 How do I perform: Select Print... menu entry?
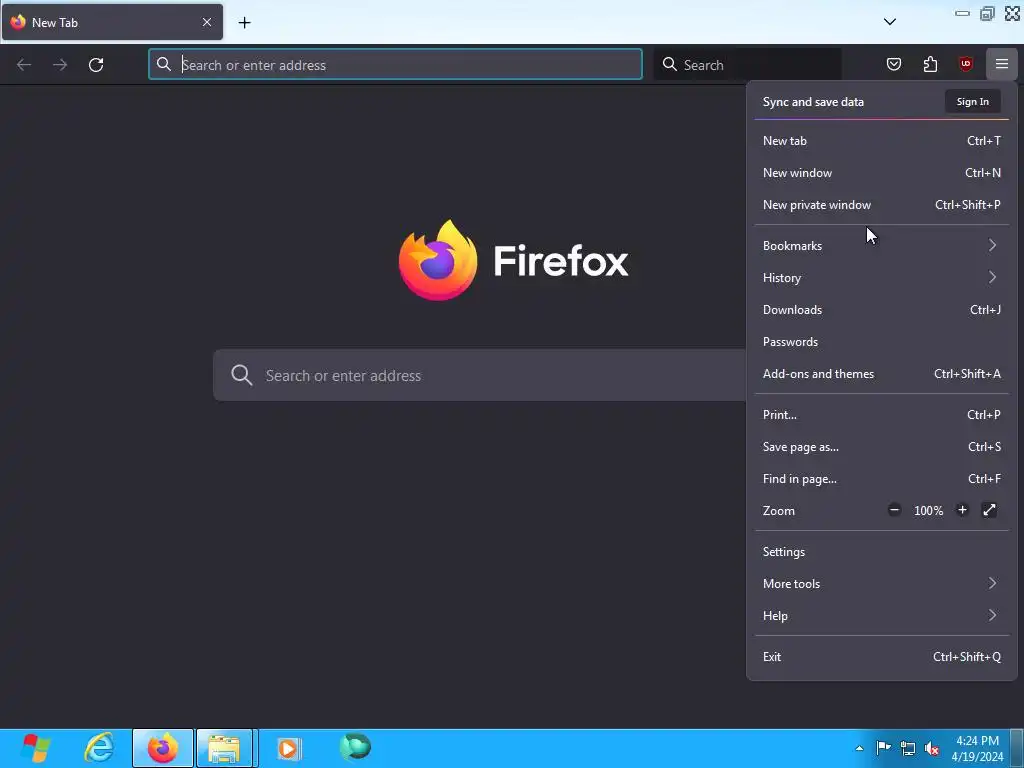[x=882, y=415]
